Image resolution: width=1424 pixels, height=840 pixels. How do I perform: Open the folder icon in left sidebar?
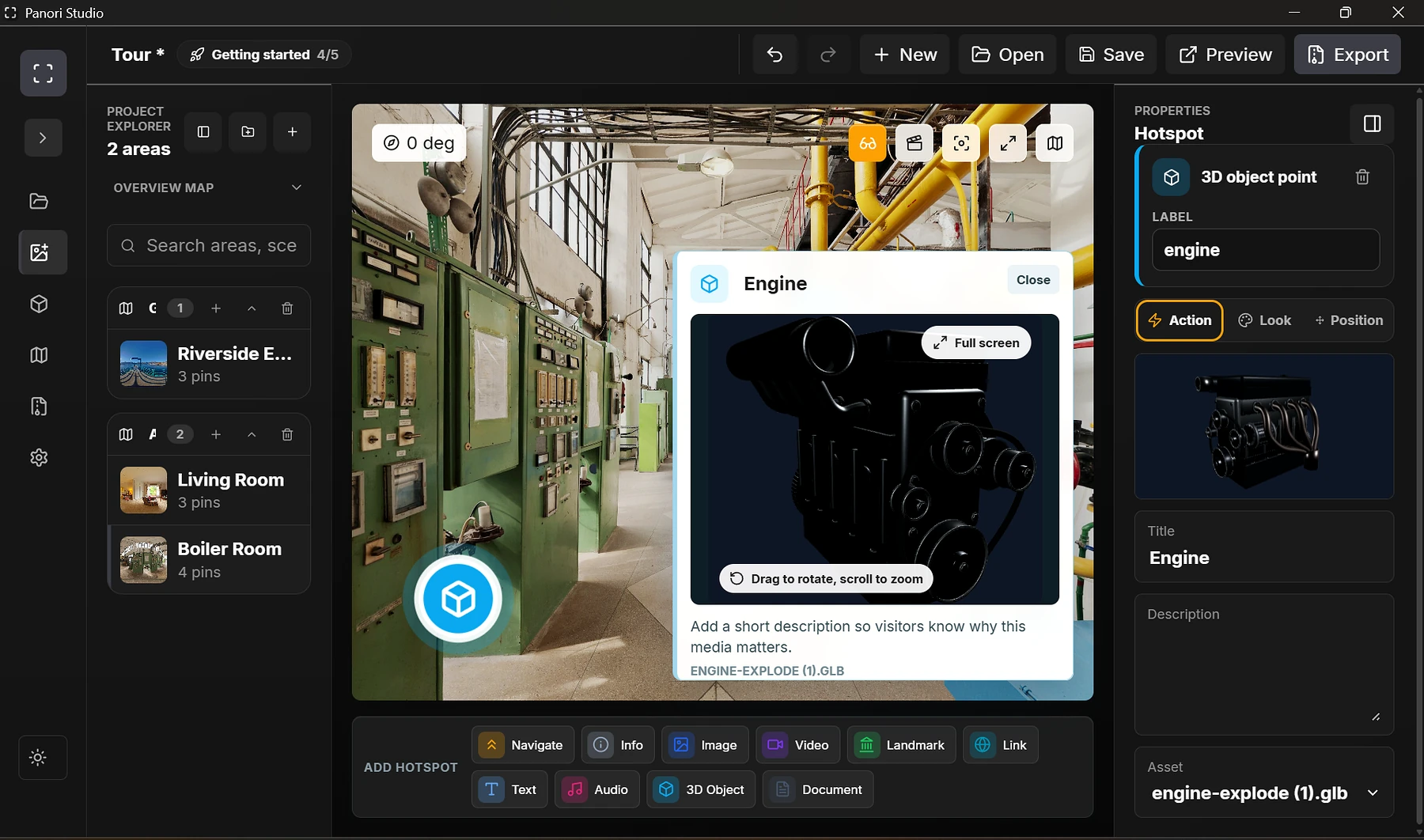[39, 201]
